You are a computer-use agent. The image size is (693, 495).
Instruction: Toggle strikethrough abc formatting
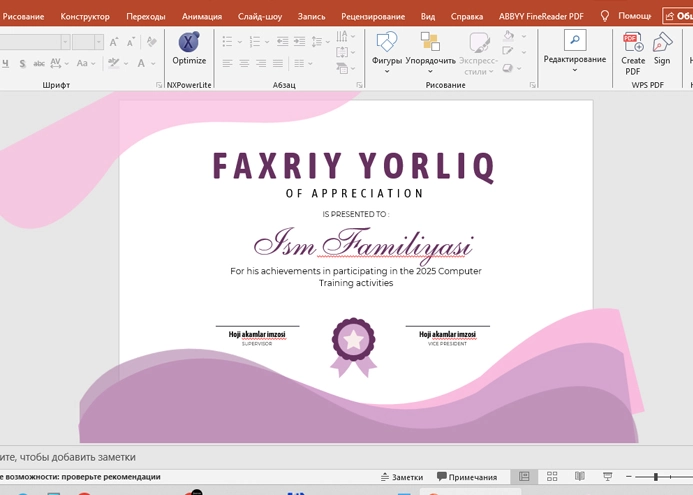coord(39,63)
